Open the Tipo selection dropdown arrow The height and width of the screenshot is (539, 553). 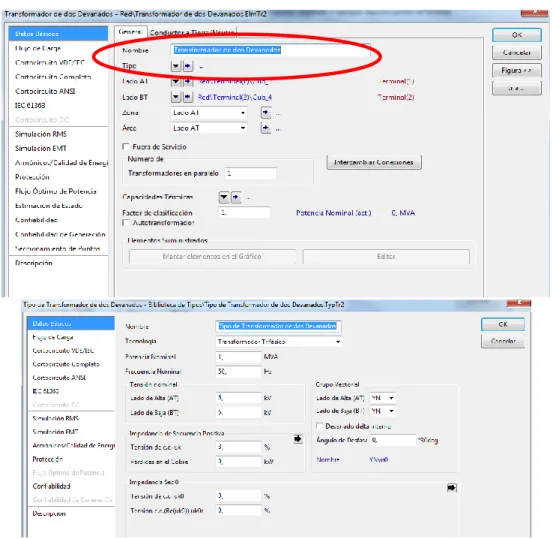point(176,66)
